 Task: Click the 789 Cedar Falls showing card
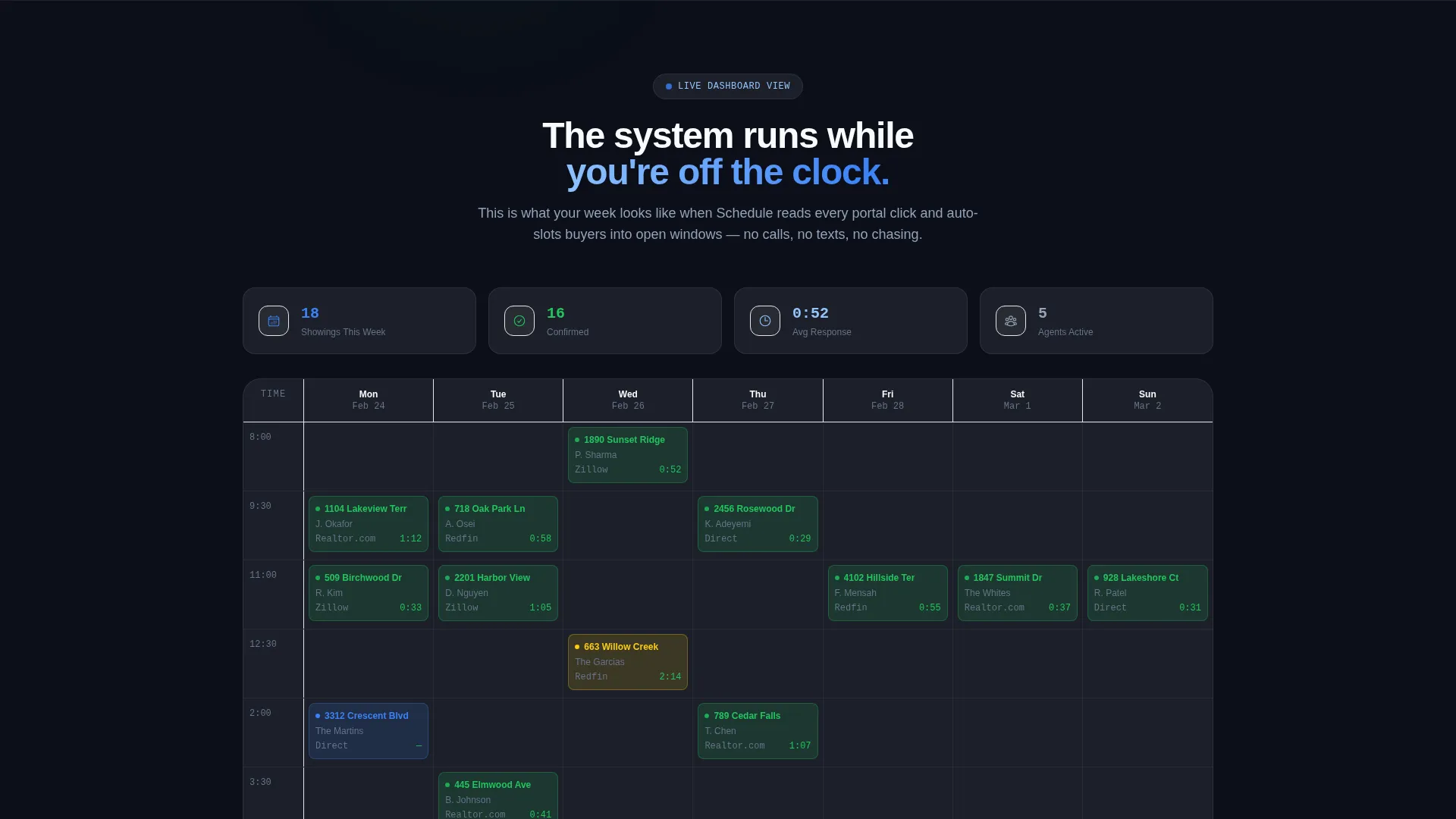pos(758,731)
